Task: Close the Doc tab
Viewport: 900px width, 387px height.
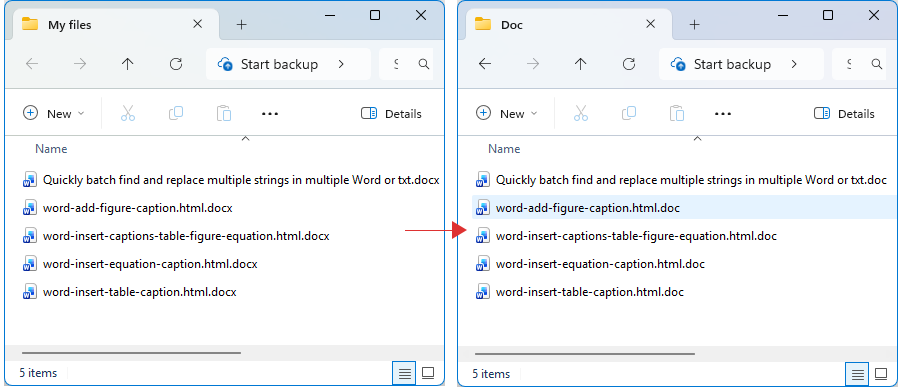Action: pyautogui.click(x=650, y=24)
